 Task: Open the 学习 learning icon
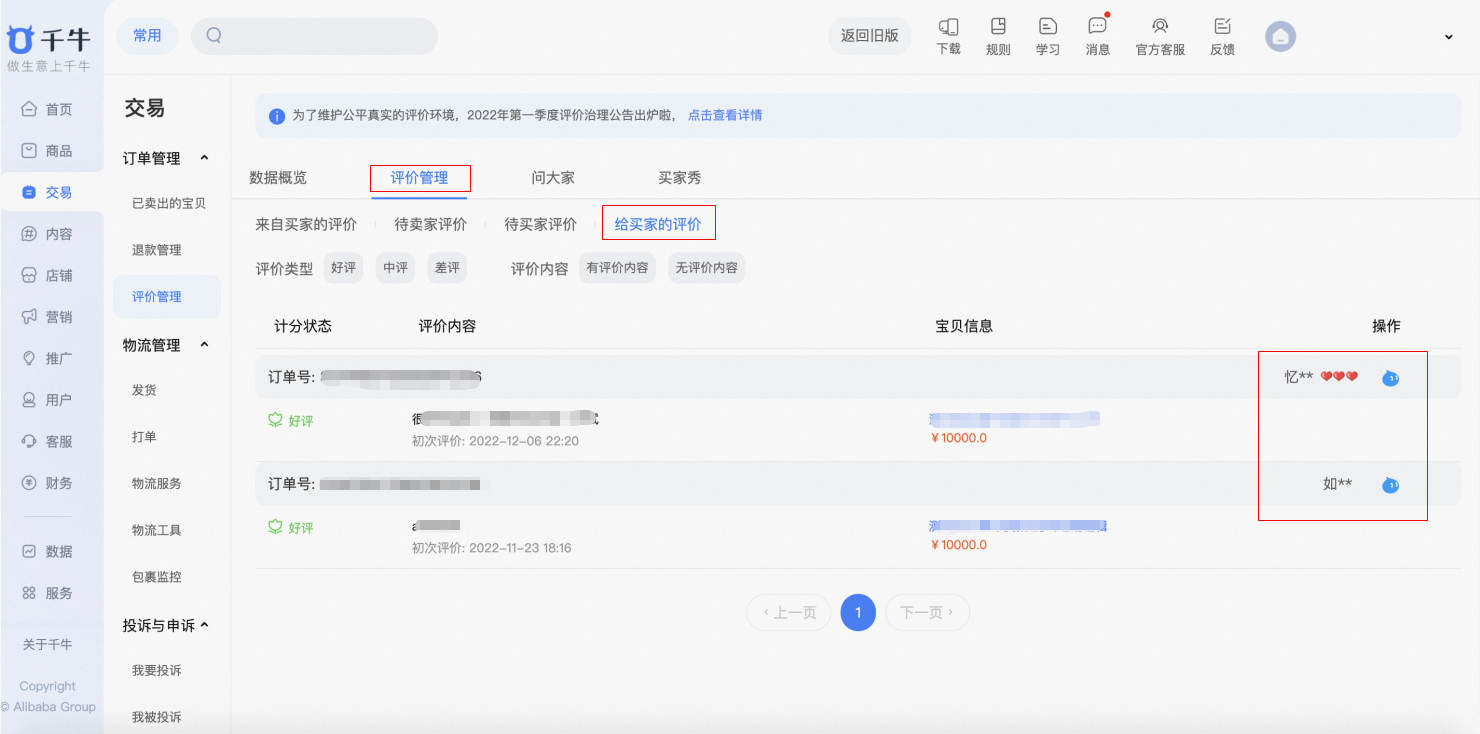[x=1048, y=27]
